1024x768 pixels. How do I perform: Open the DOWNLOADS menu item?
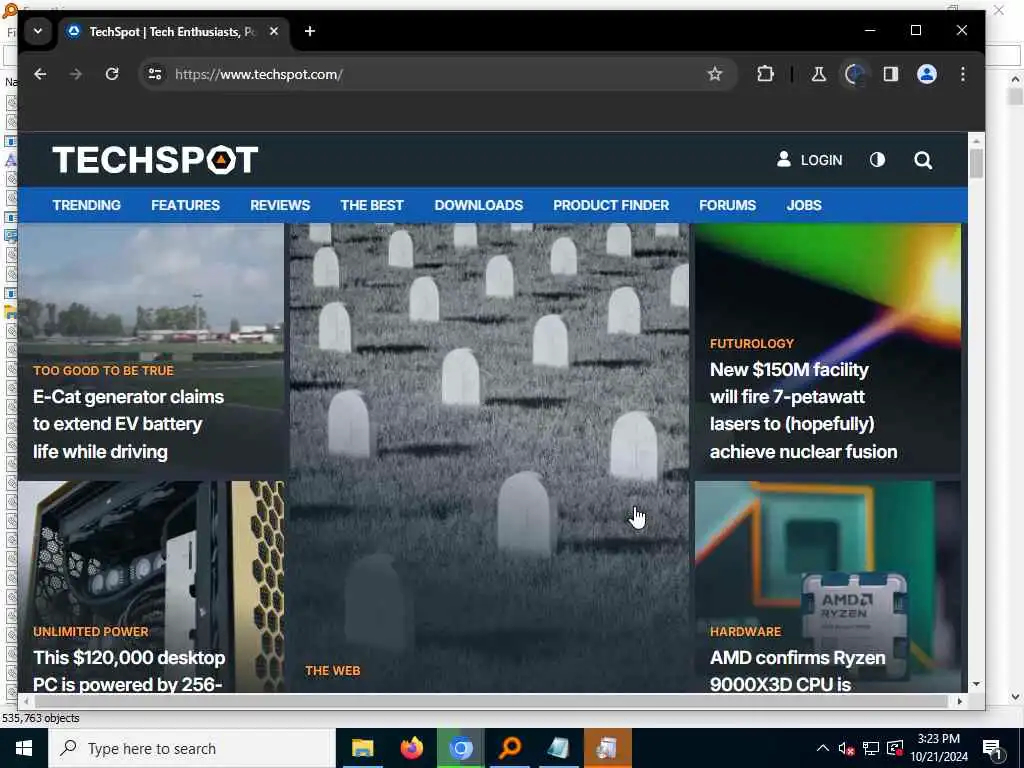pyautogui.click(x=479, y=205)
